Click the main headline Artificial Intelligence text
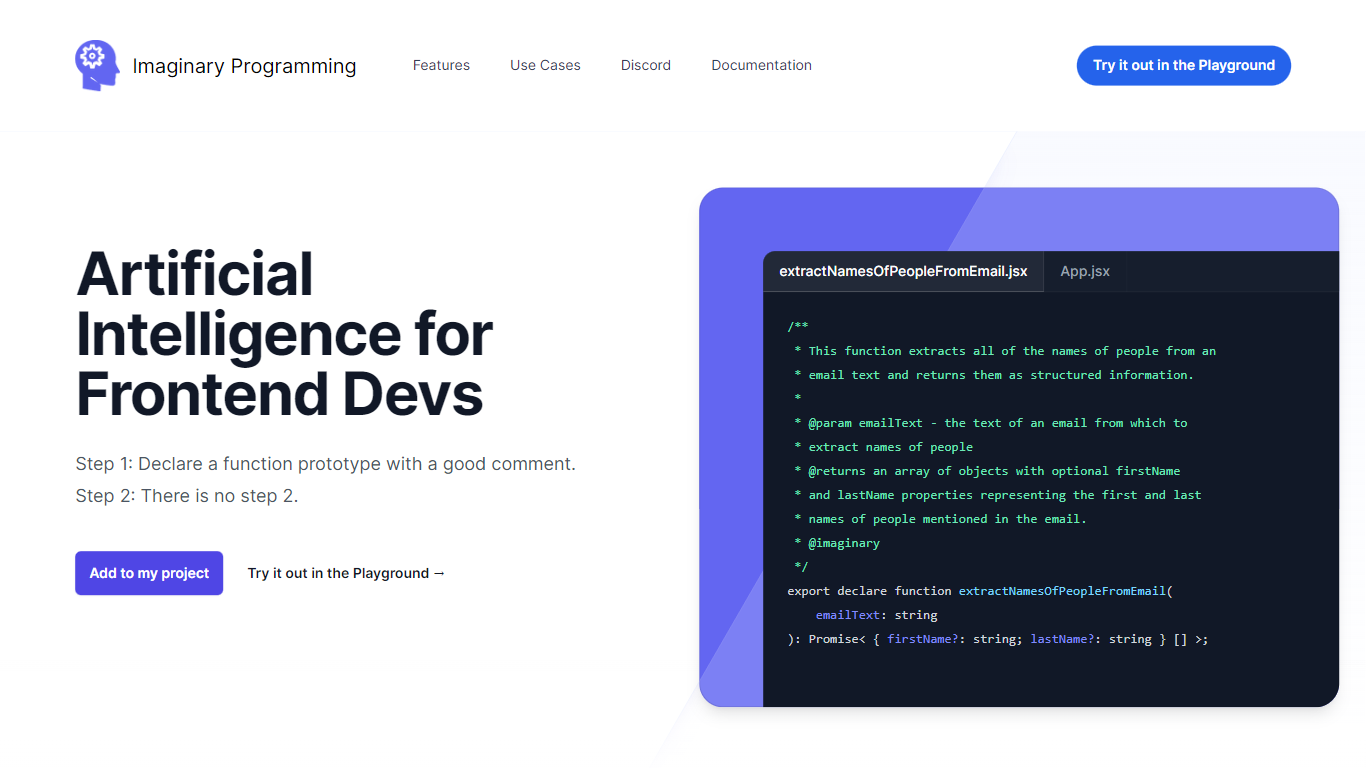Screen dimensions: 1366x768 coord(284,333)
